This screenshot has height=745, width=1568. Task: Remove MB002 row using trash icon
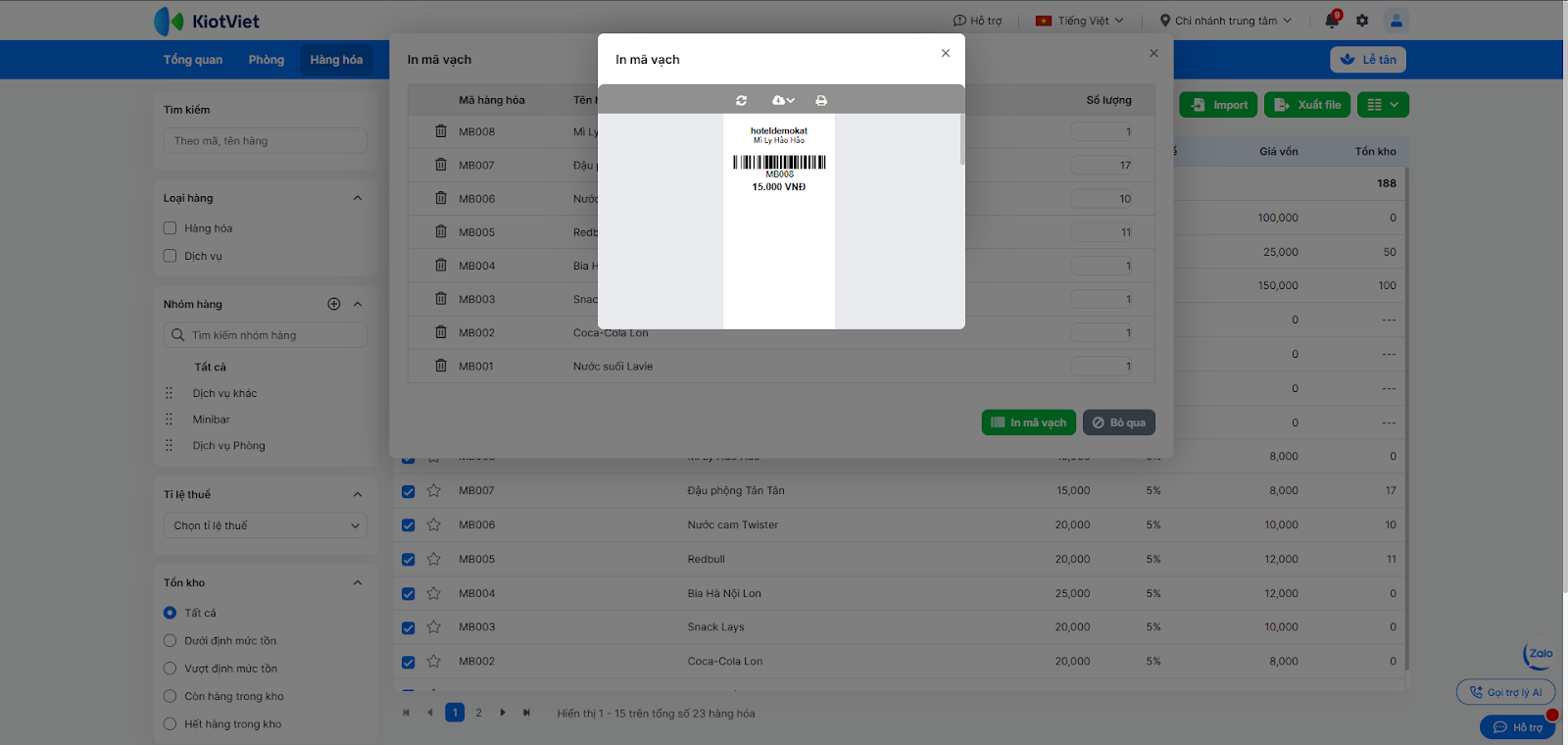click(x=441, y=332)
